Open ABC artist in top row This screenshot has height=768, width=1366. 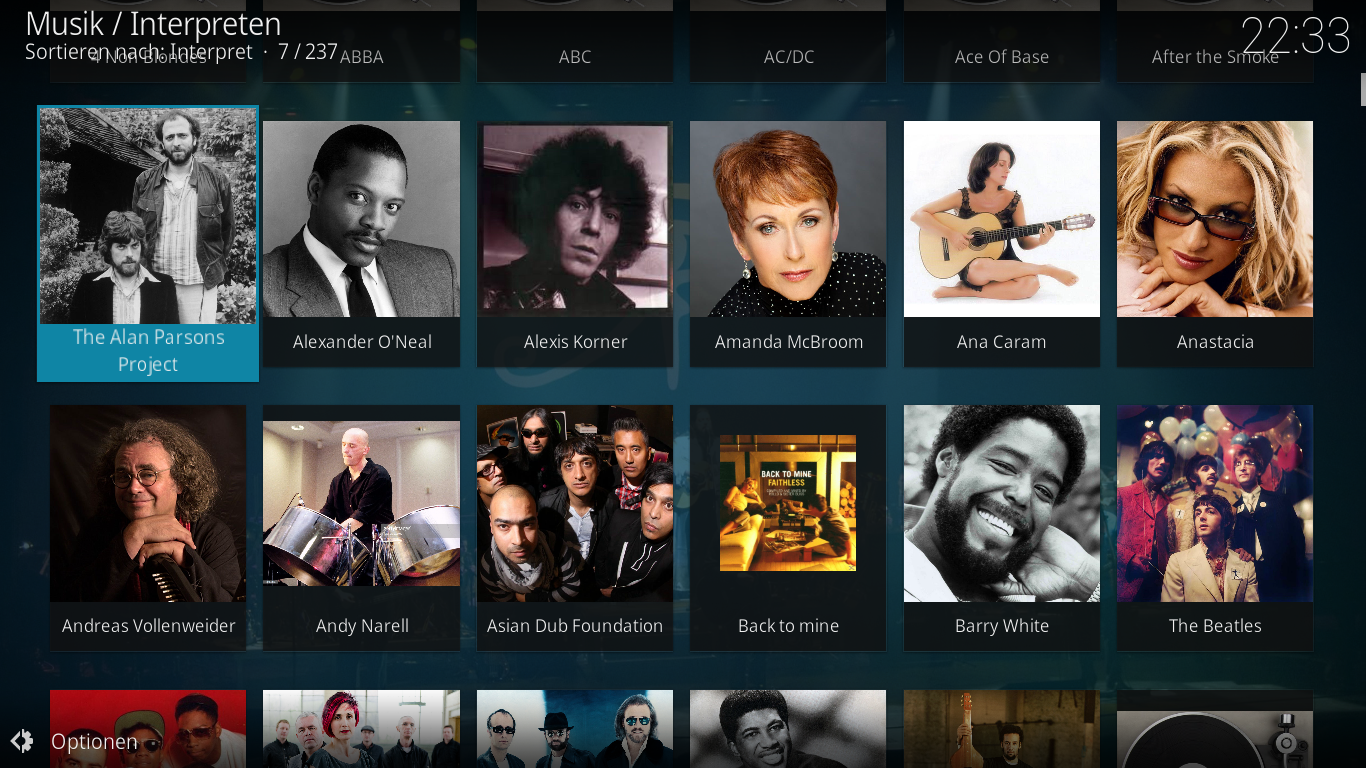point(575,57)
